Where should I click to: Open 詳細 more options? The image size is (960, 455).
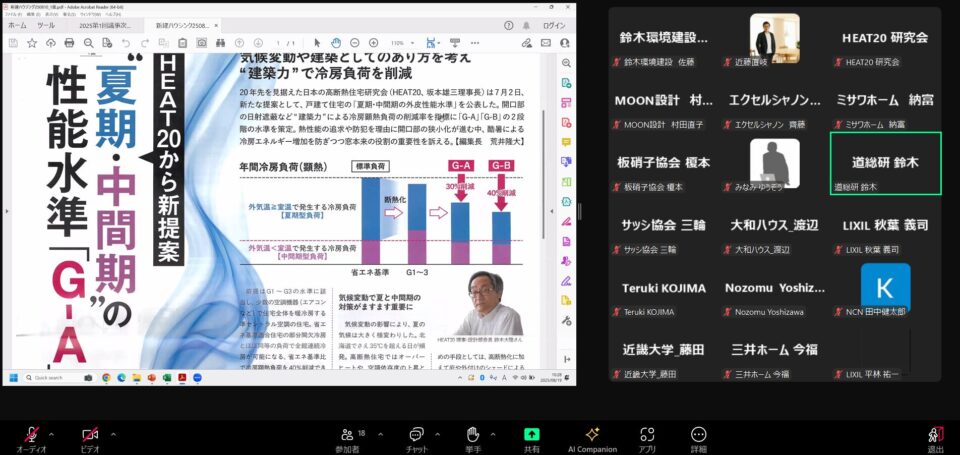click(x=698, y=435)
